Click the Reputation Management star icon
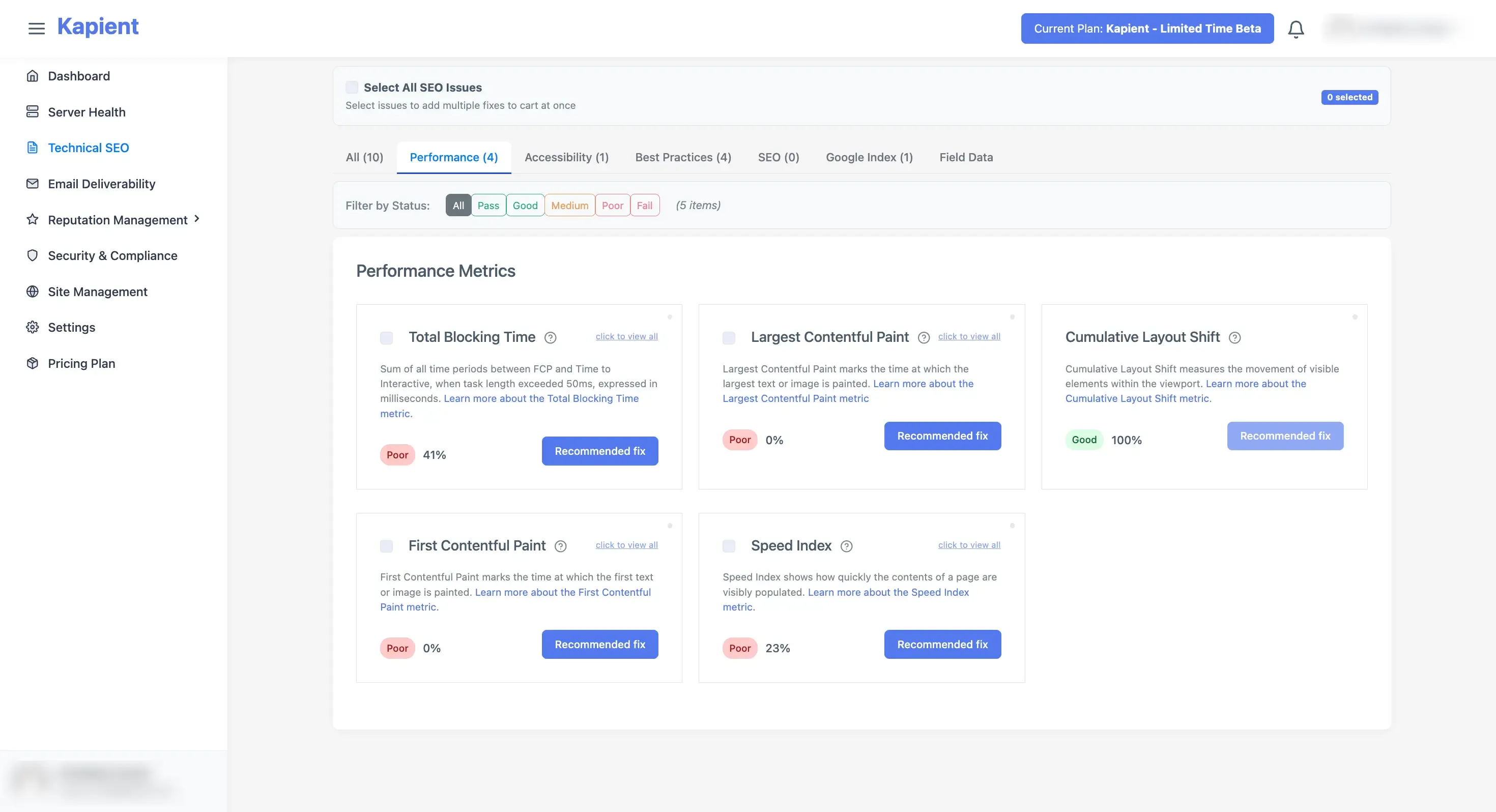The width and height of the screenshot is (1496, 812). (33, 220)
